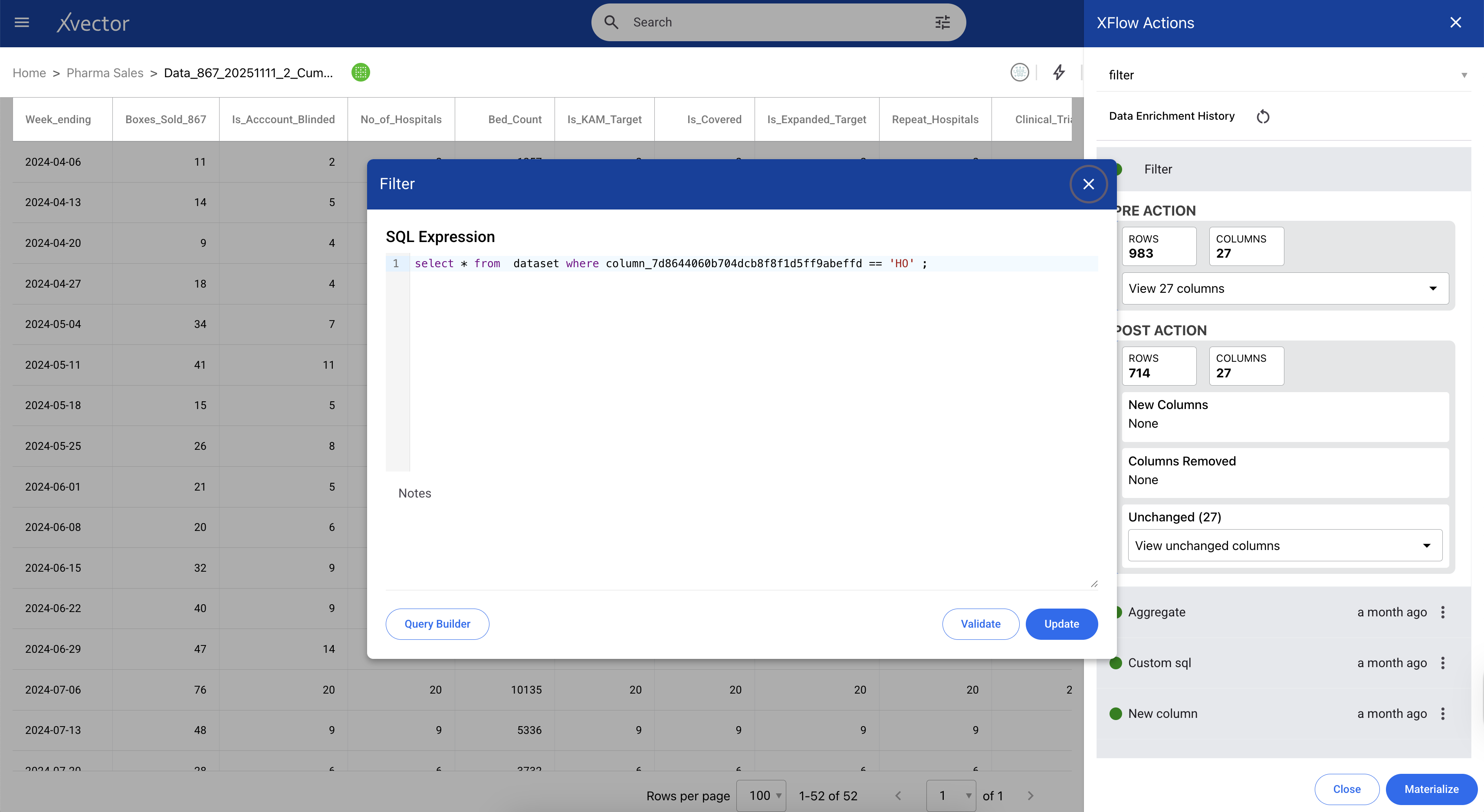Screen dimensions: 1484x812
Task: Click the green dataset grid icon
Action: click(361, 72)
